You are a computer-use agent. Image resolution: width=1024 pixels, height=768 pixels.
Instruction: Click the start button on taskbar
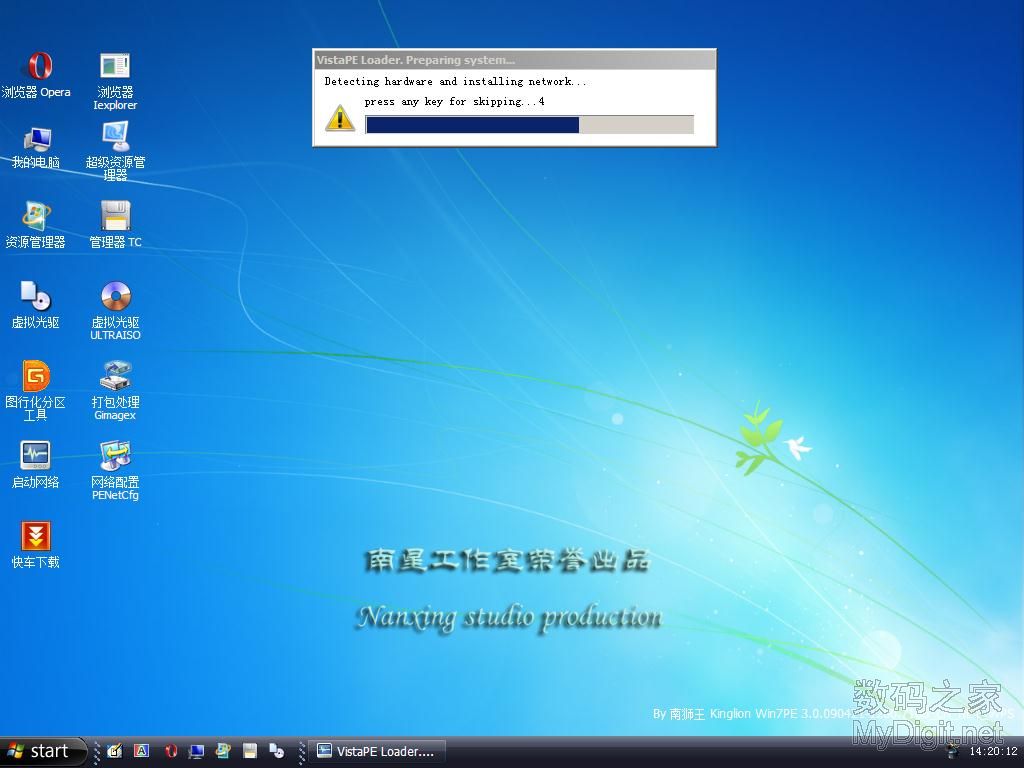point(43,752)
